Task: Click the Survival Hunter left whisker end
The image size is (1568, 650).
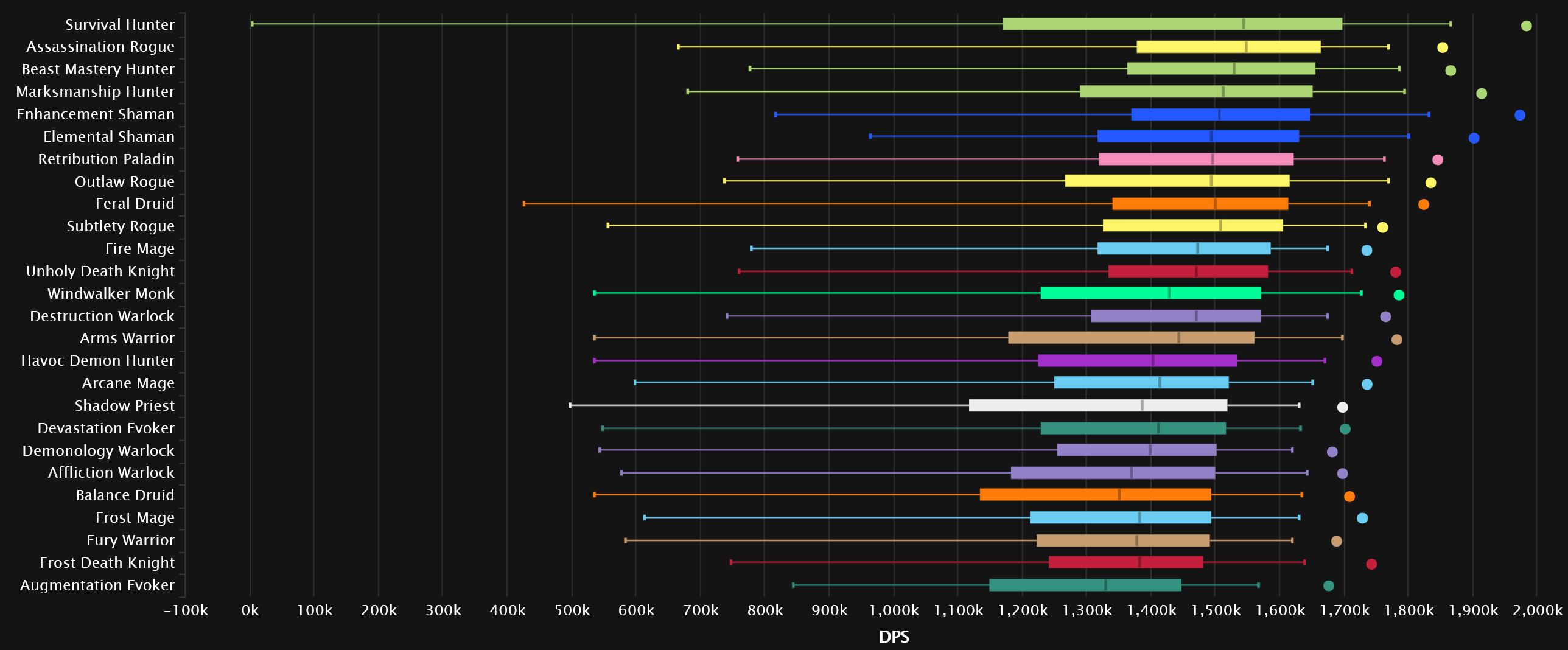Action: pos(252,24)
